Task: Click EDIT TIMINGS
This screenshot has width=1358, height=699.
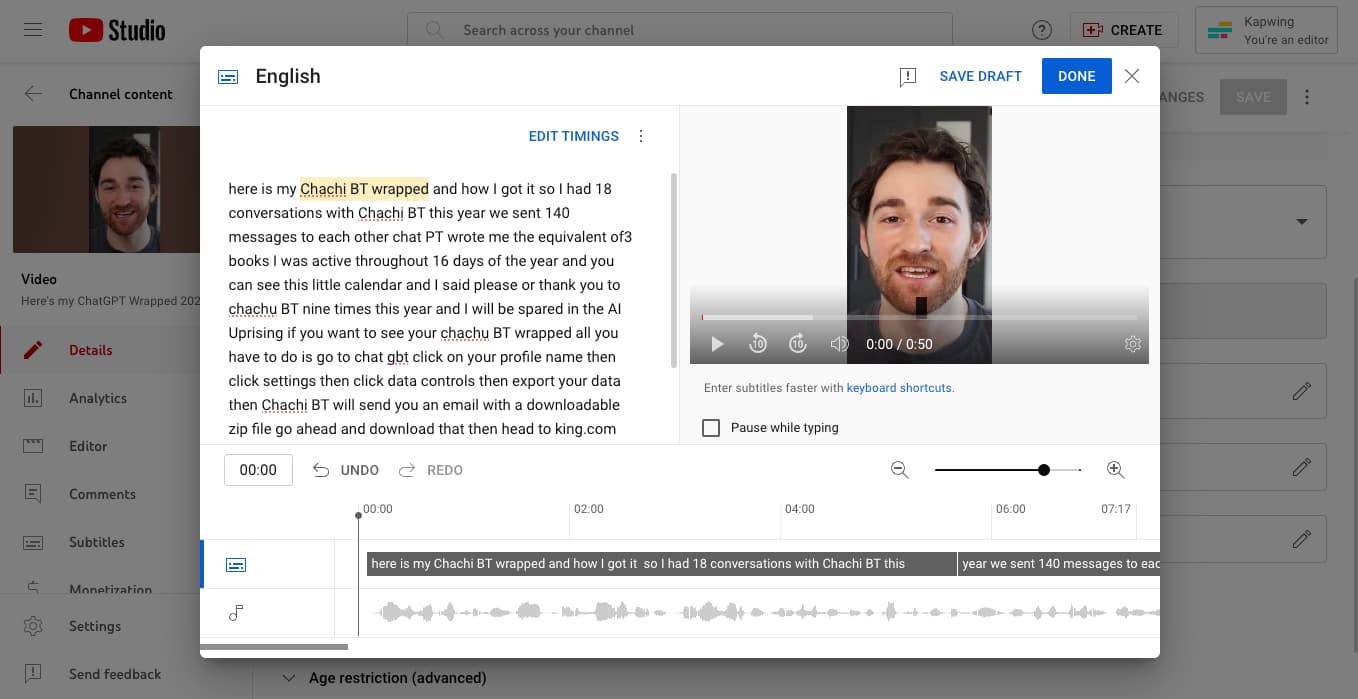Action: click(574, 136)
